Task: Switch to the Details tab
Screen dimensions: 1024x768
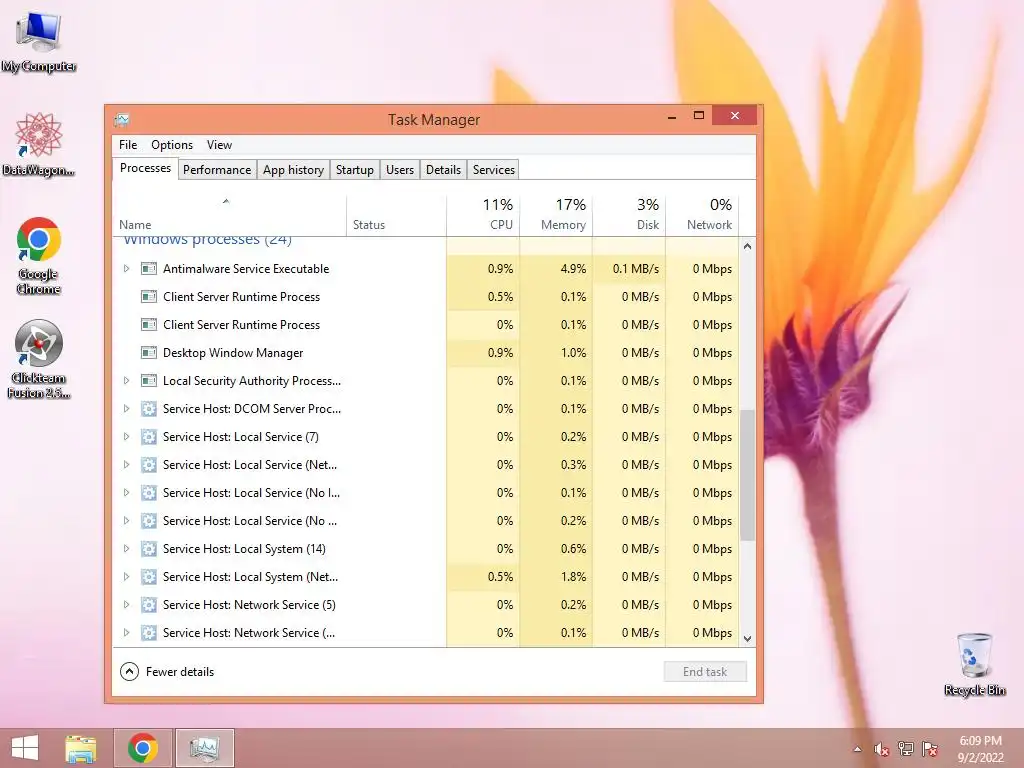Action: (x=443, y=170)
